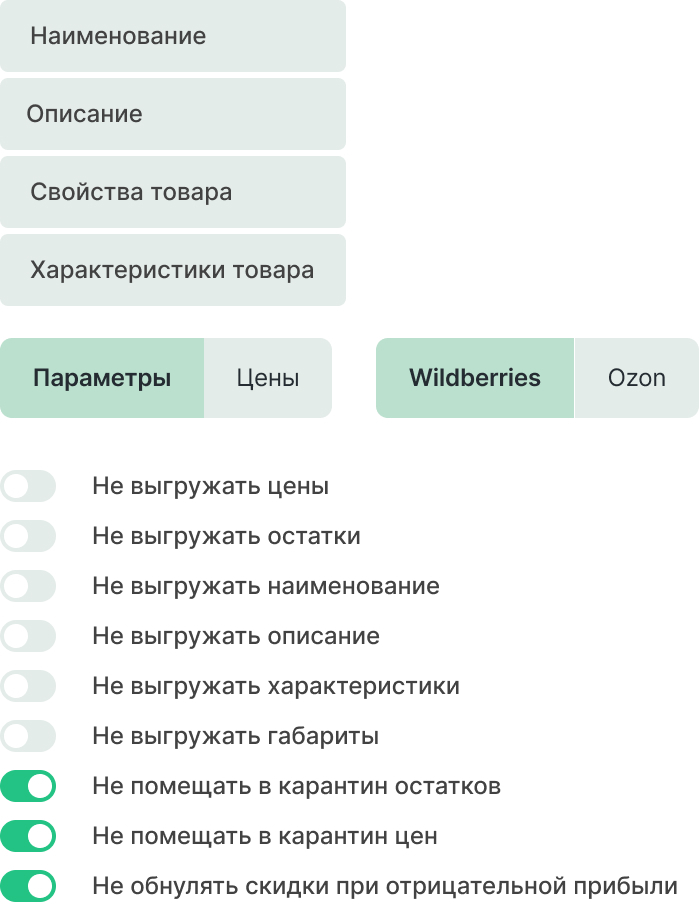Turn on 'Не выгружать наименование' toggle
This screenshot has width=699, height=906.
pyautogui.click(x=28, y=586)
